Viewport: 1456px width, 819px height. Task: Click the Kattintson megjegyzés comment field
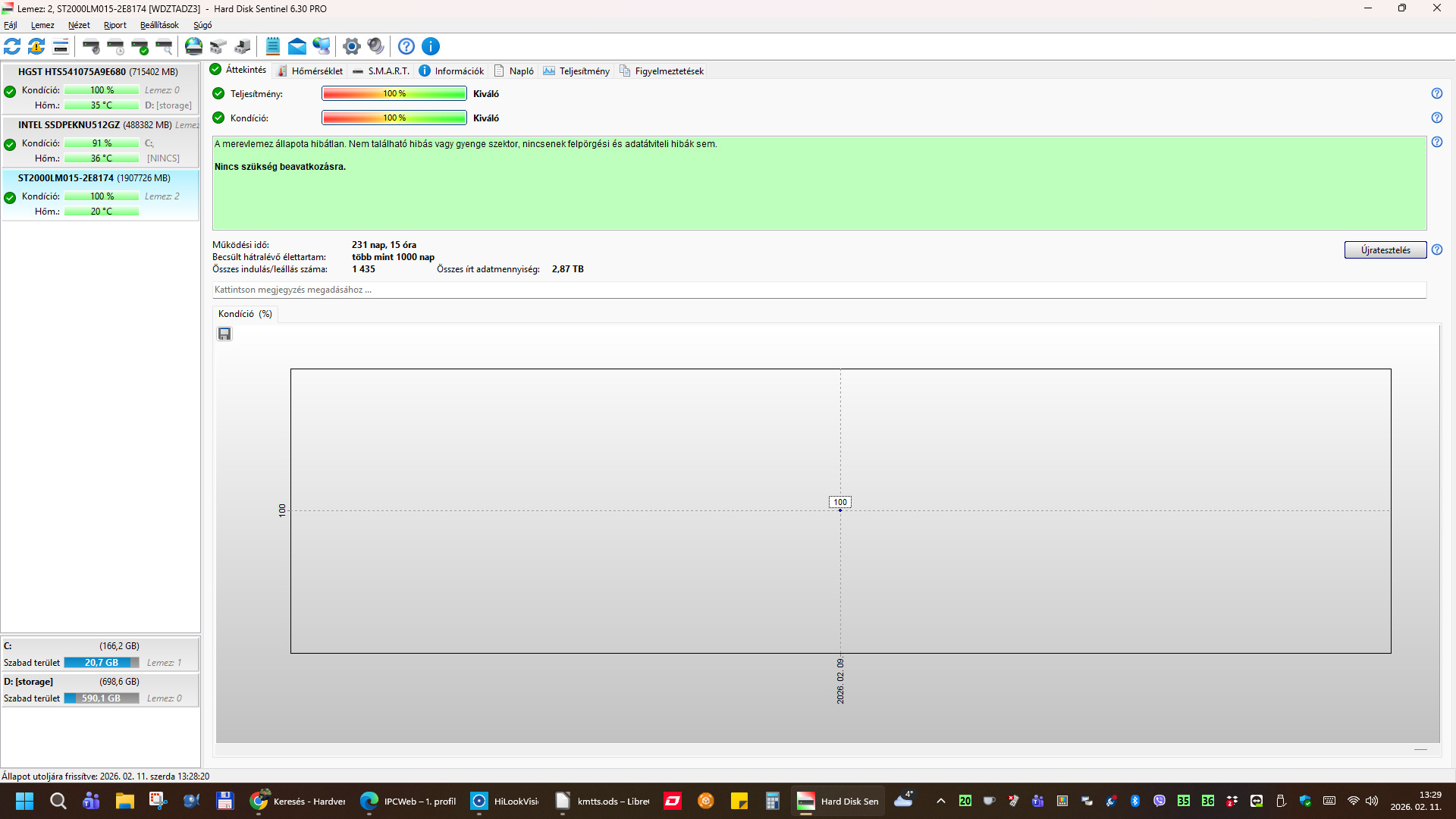[819, 290]
